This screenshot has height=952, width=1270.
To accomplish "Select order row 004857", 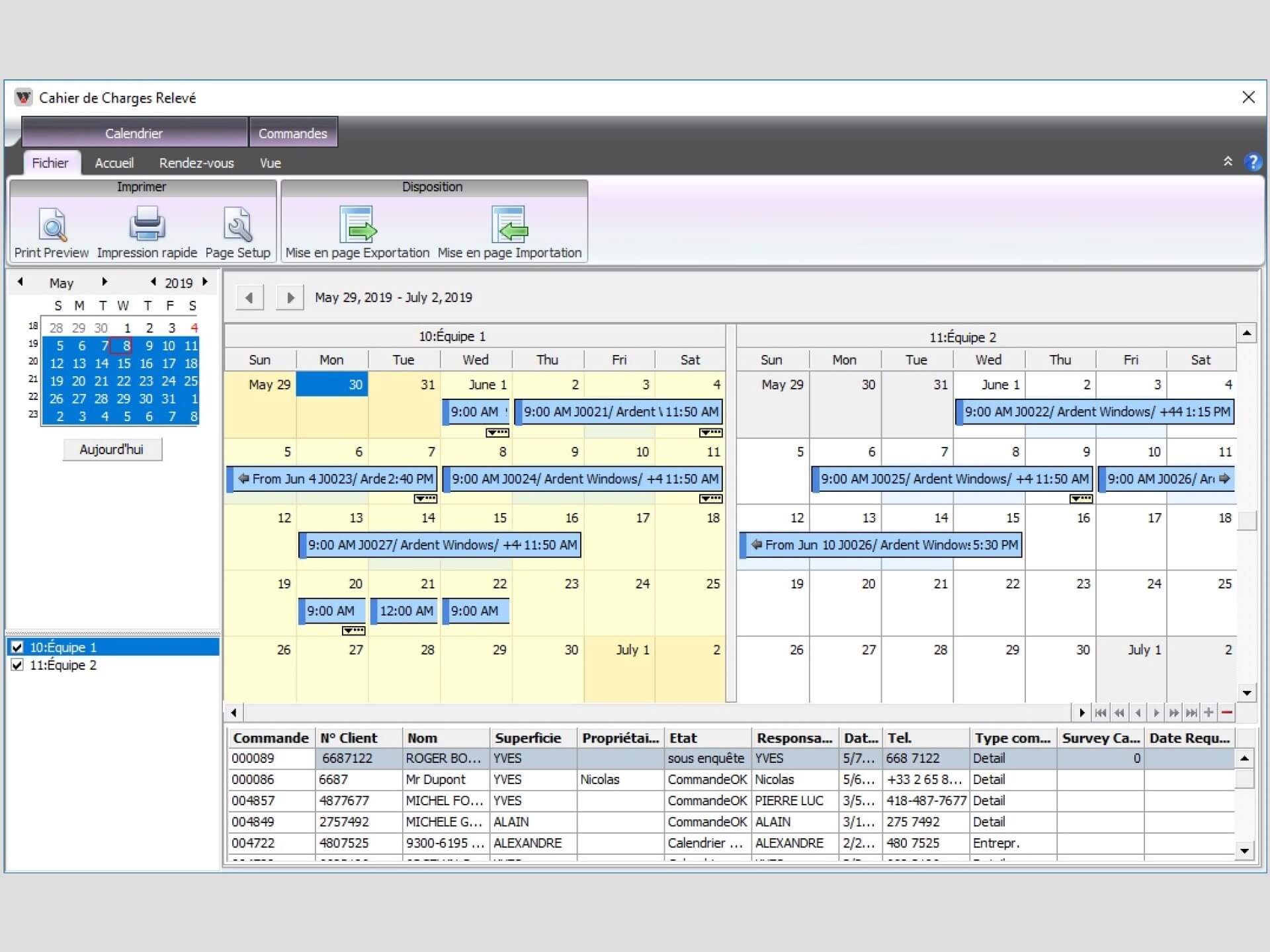I will pos(731,801).
